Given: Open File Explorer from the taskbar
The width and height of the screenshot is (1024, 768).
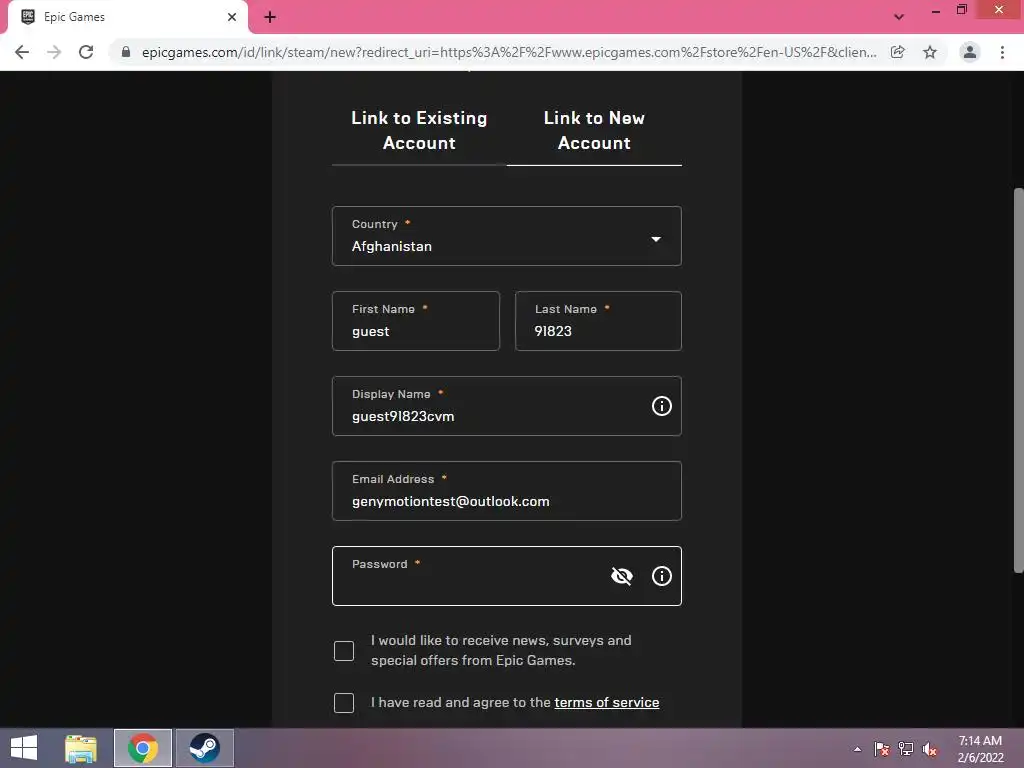Looking at the screenshot, I should 81,748.
